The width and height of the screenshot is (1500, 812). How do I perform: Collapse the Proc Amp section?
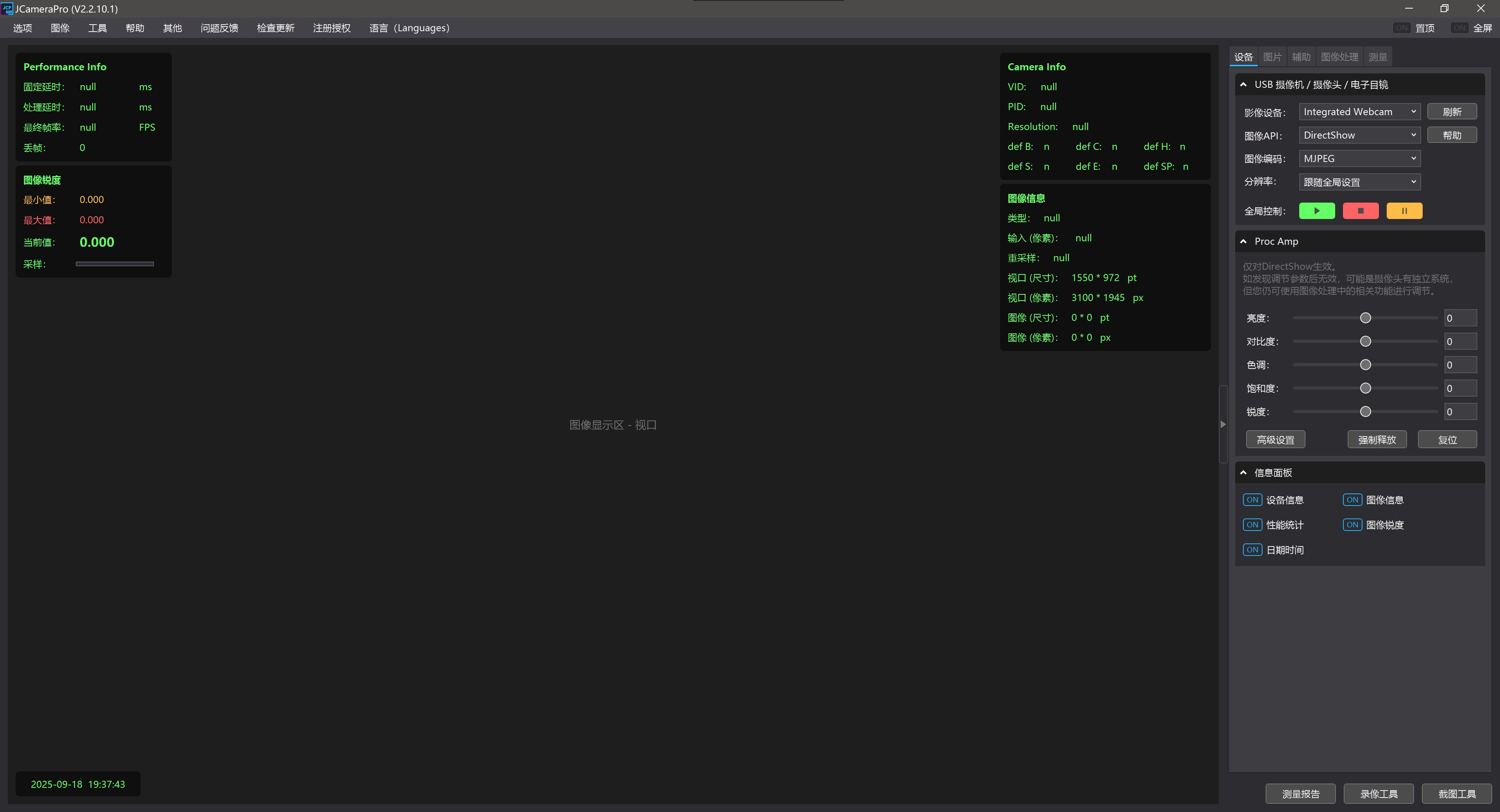click(1243, 242)
